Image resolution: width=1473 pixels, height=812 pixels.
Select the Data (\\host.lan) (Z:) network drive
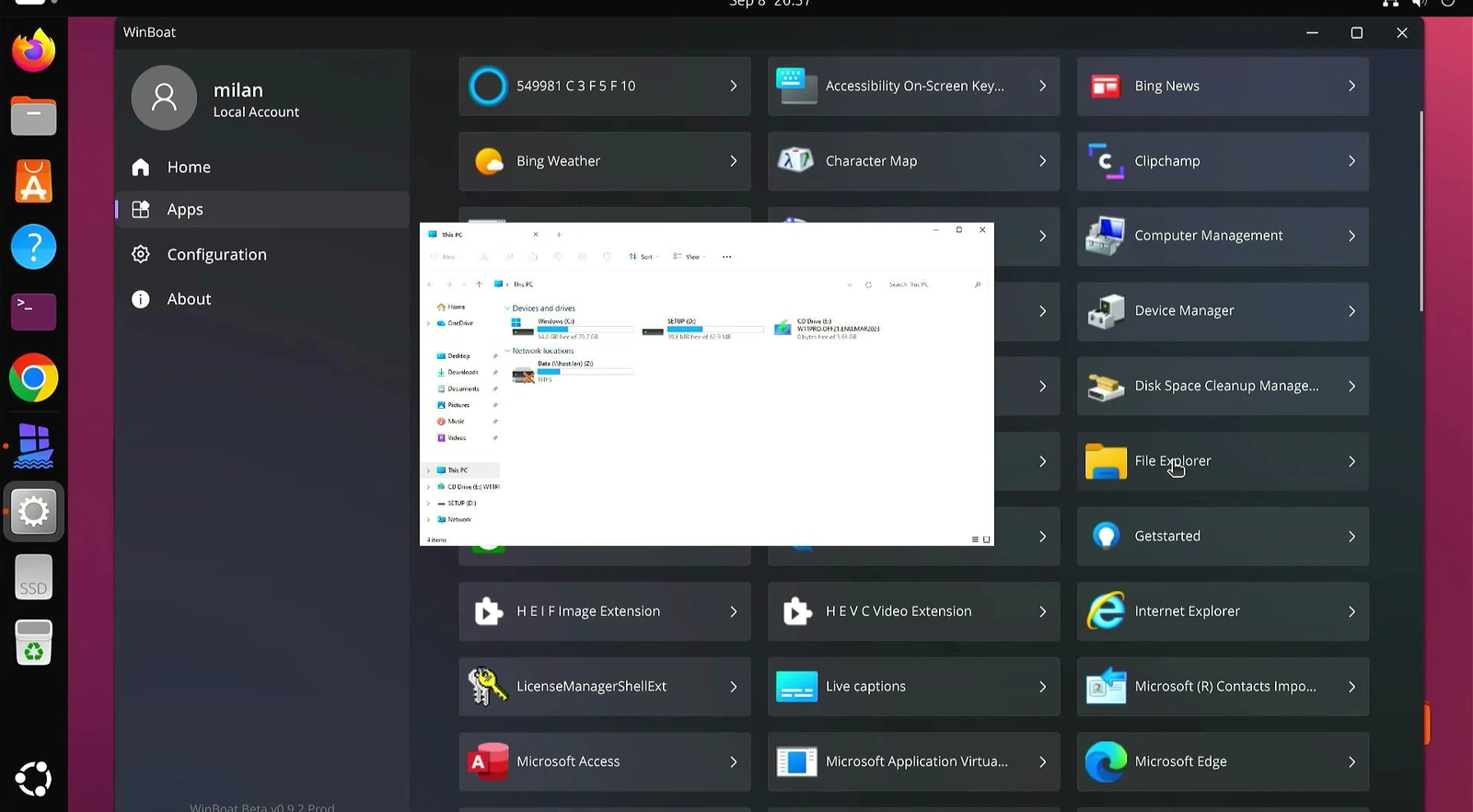[x=573, y=371]
